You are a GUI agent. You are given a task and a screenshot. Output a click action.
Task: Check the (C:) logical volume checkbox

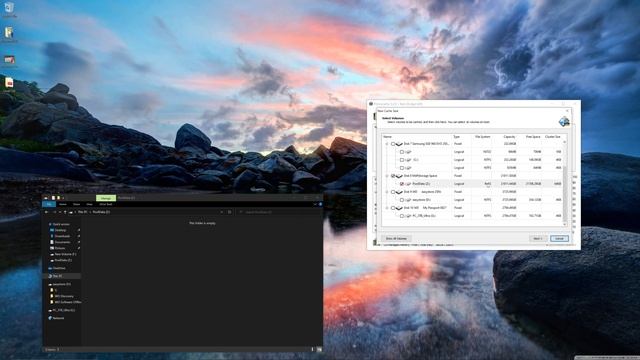[x=402, y=160]
